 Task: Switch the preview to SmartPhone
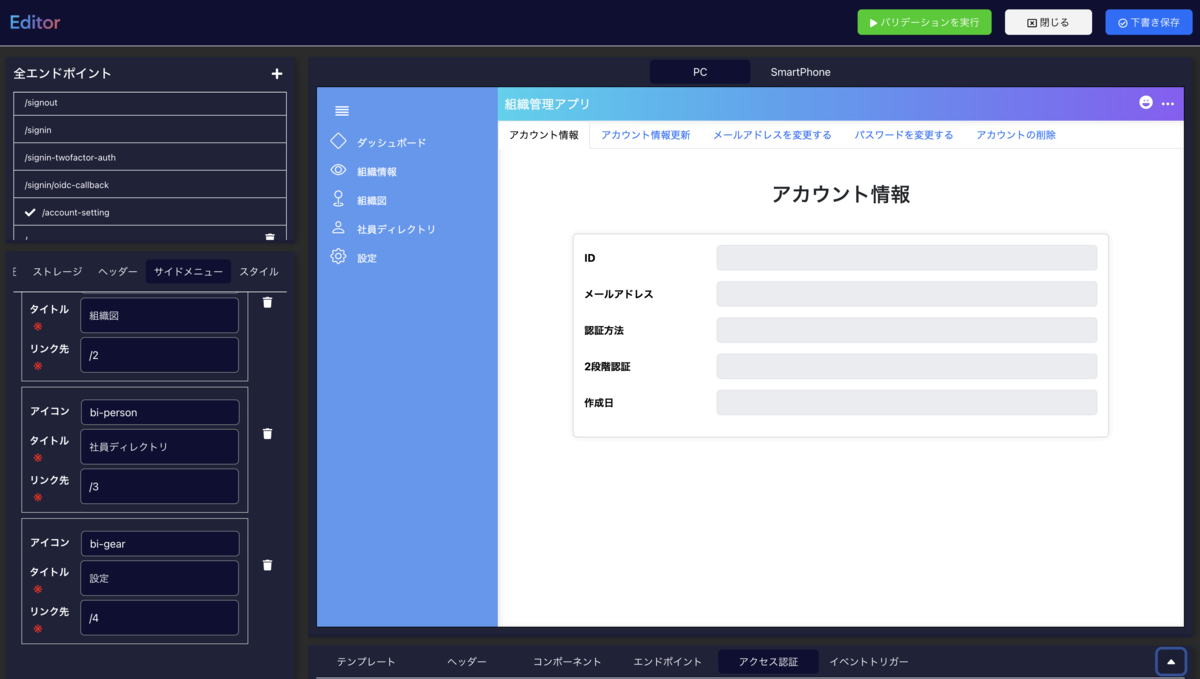pos(800,72)
